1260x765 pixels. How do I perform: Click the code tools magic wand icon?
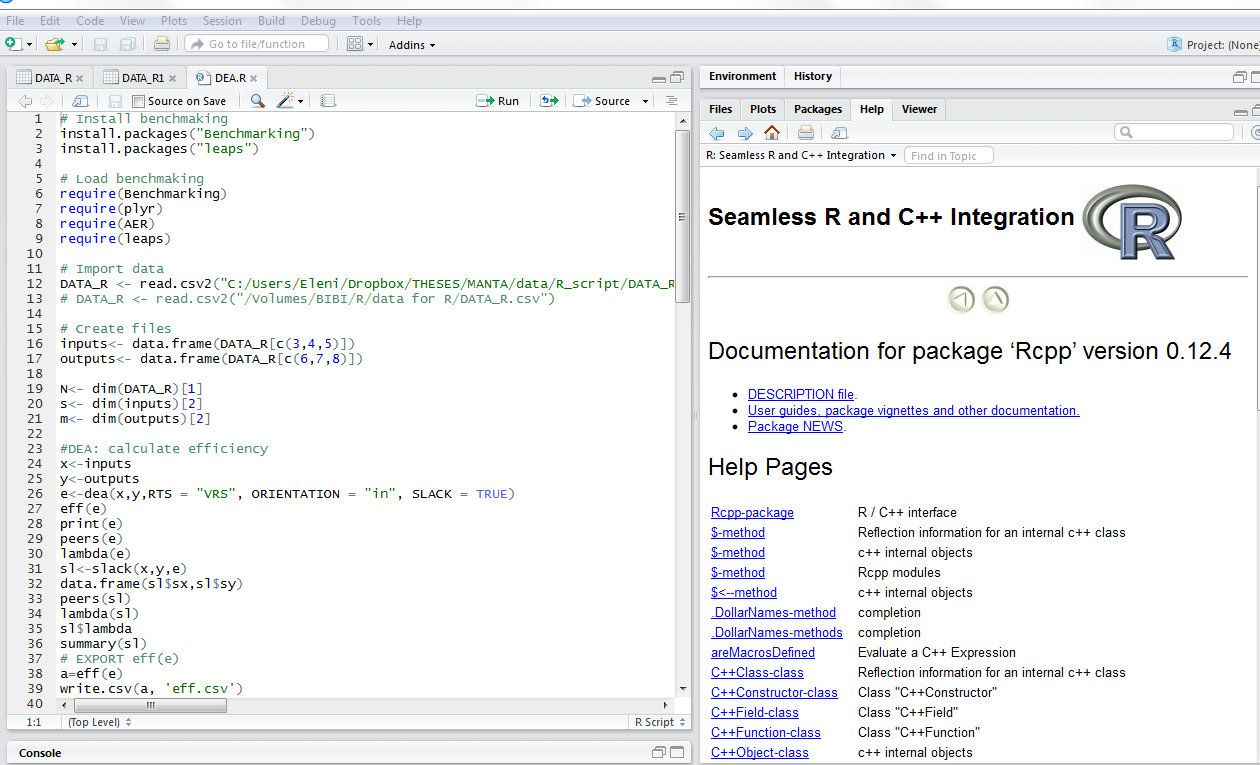tap(286, 101)
